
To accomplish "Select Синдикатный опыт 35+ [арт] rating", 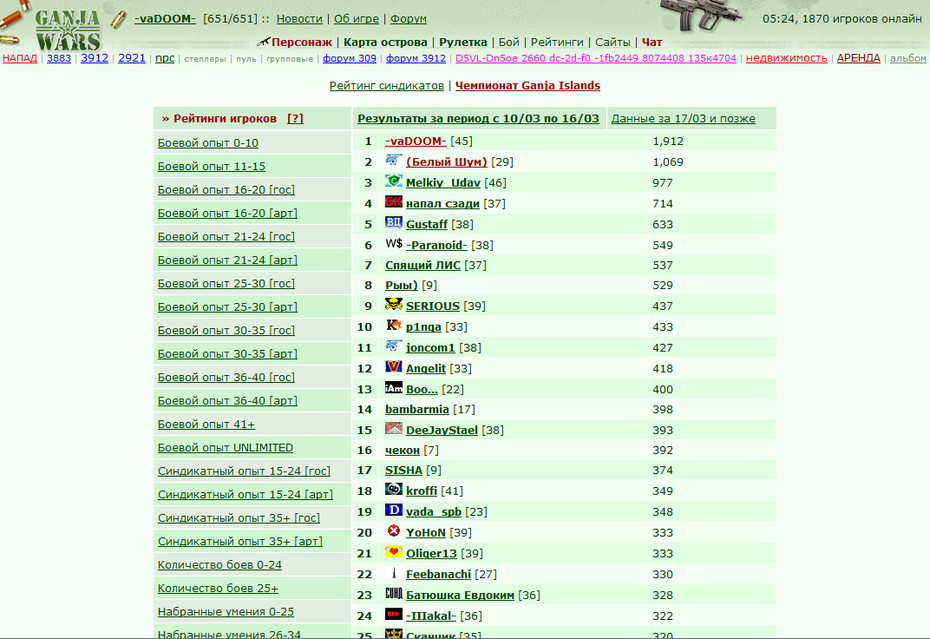I will pyautogui.click(x=240, y=541).
